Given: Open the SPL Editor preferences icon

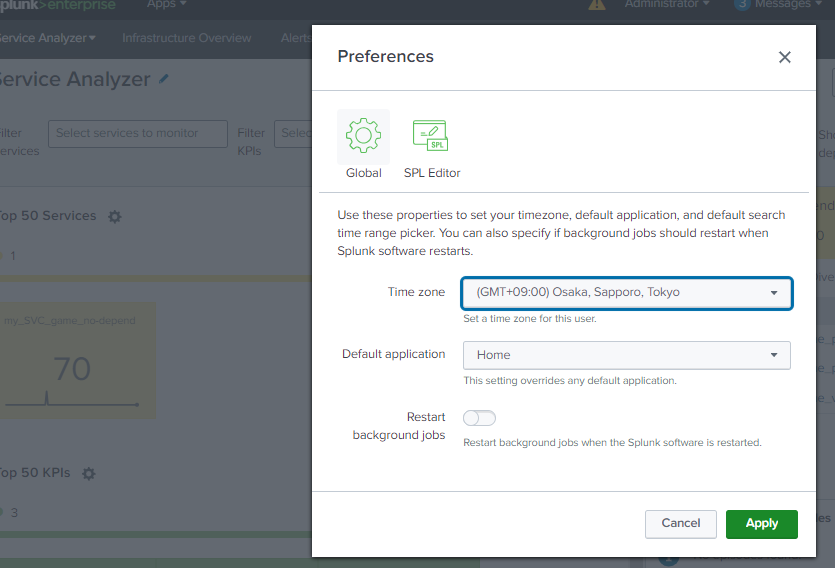Looking at the screenshot, I should 431,136.
